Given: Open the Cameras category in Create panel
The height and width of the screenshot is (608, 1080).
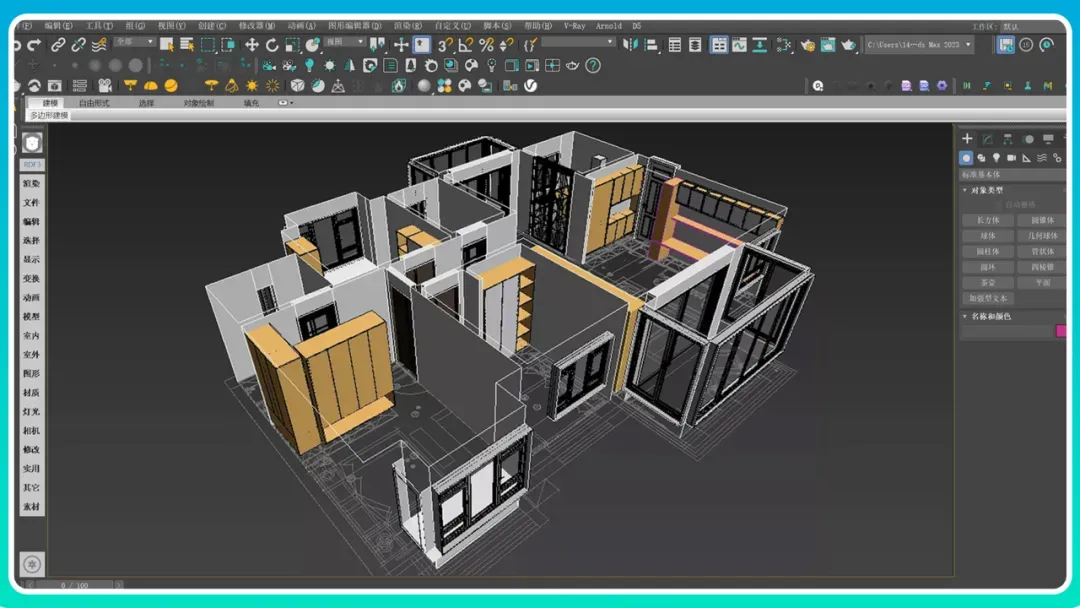Looking at the screenshot, I should tap(1011, 158).
